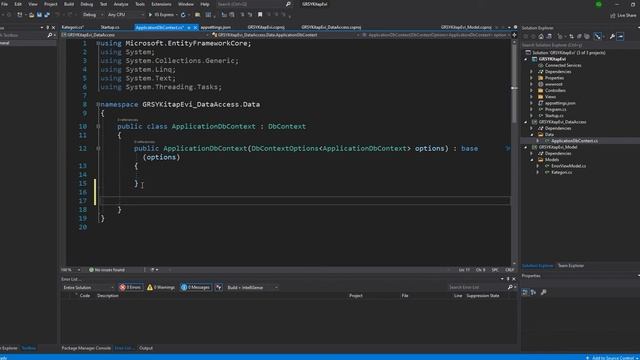Expand the Dependencies node under GRSYKitapEvi_Model
640x360 pixels.
(532, 153)
